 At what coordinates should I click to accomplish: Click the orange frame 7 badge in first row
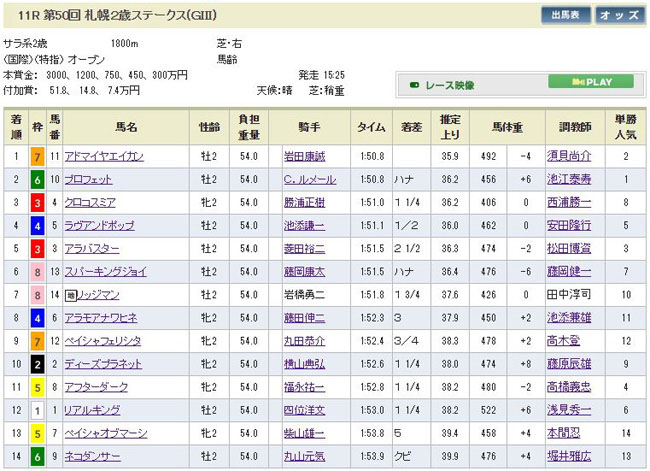pyautogui.click(x=38, y=156)
